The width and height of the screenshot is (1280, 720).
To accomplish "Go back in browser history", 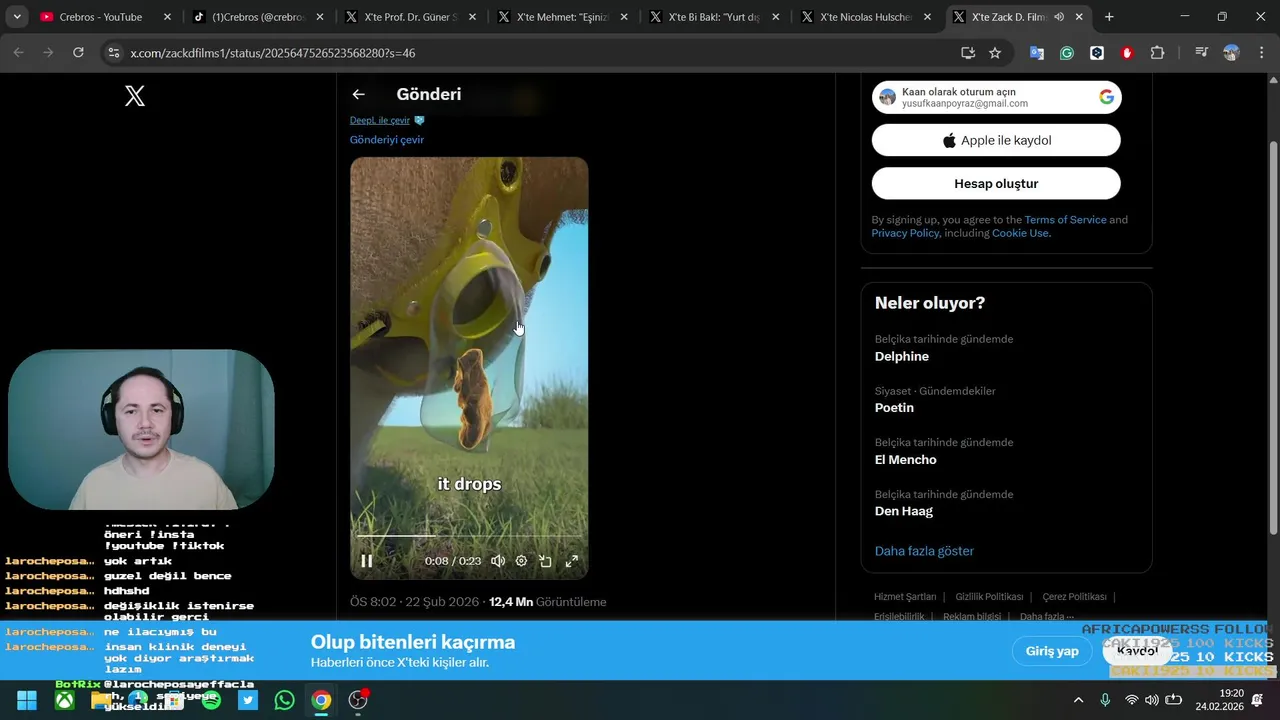I will click(x=18, y=53).
